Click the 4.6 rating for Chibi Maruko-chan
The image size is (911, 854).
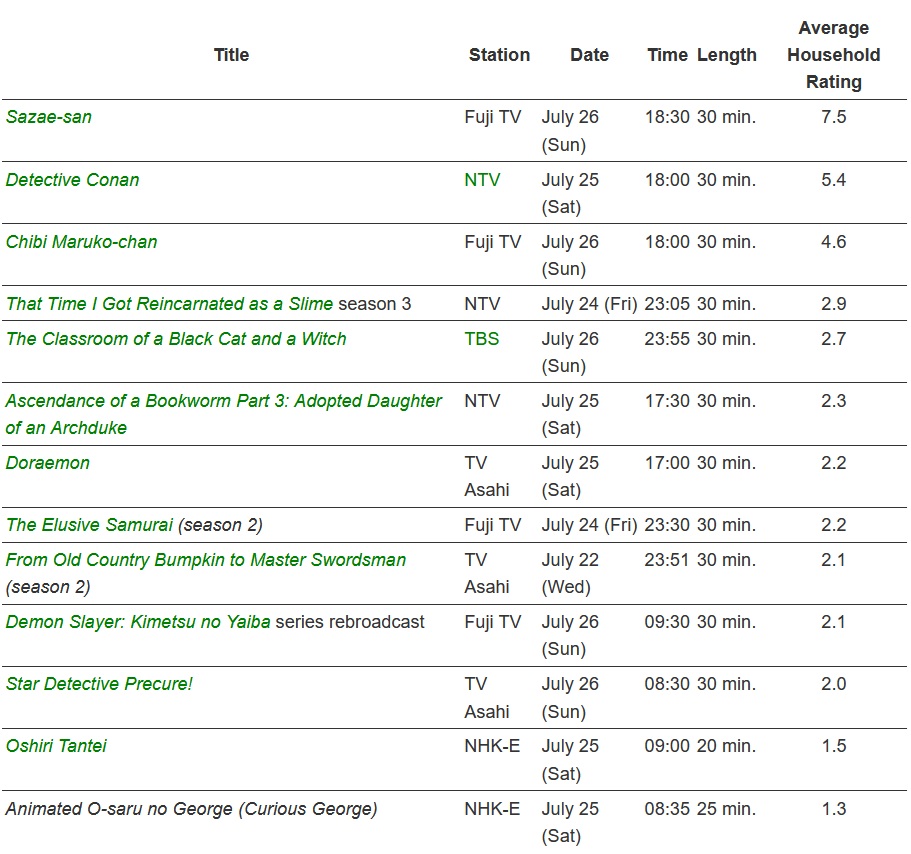[834, 242]
